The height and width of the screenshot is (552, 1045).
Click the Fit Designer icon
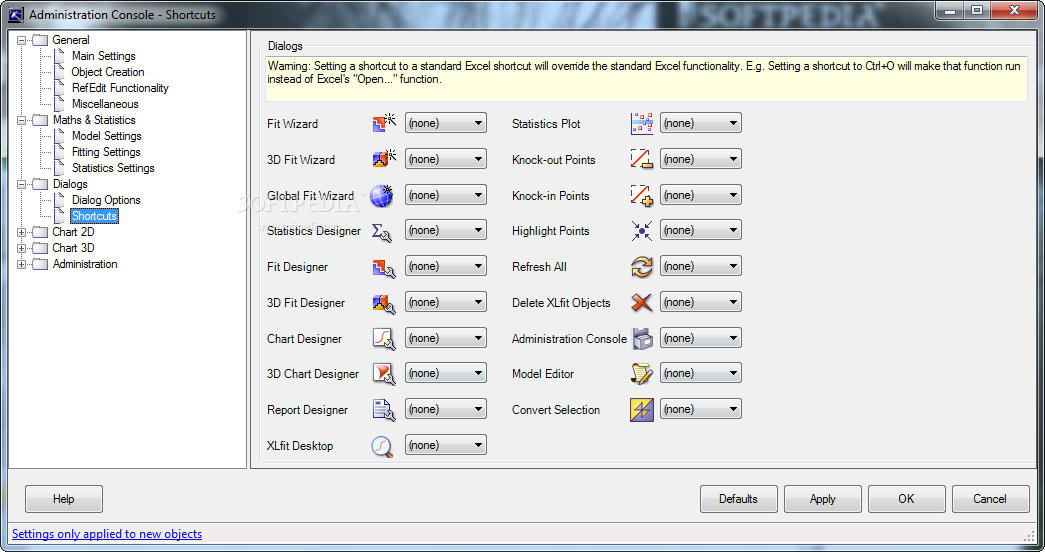[384, 267]
